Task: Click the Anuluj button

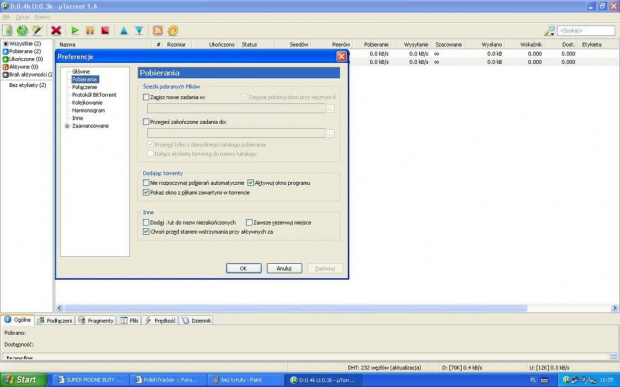Action: (284, 268)
